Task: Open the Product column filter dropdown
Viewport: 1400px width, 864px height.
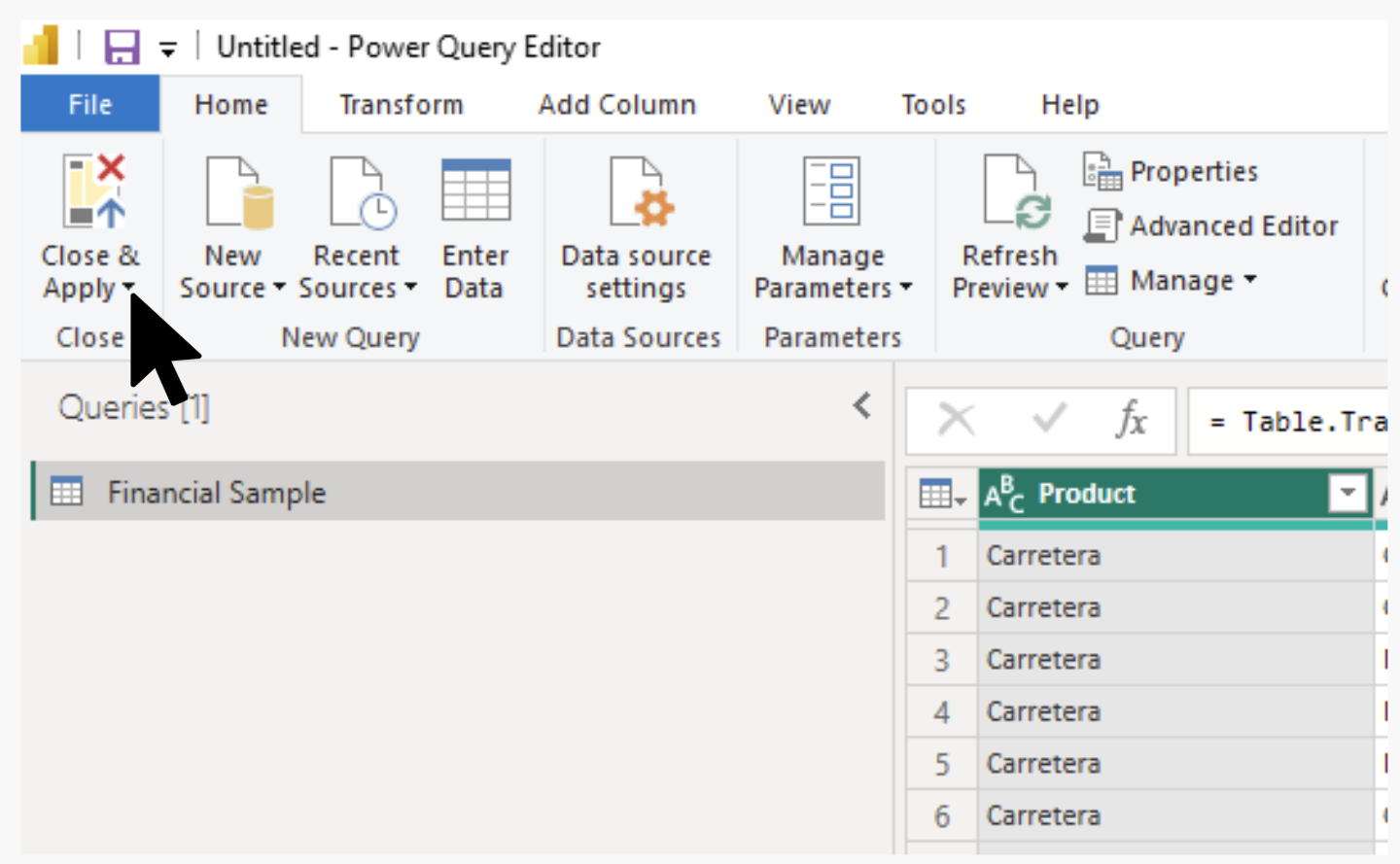Action: (x=1347, y=493)
